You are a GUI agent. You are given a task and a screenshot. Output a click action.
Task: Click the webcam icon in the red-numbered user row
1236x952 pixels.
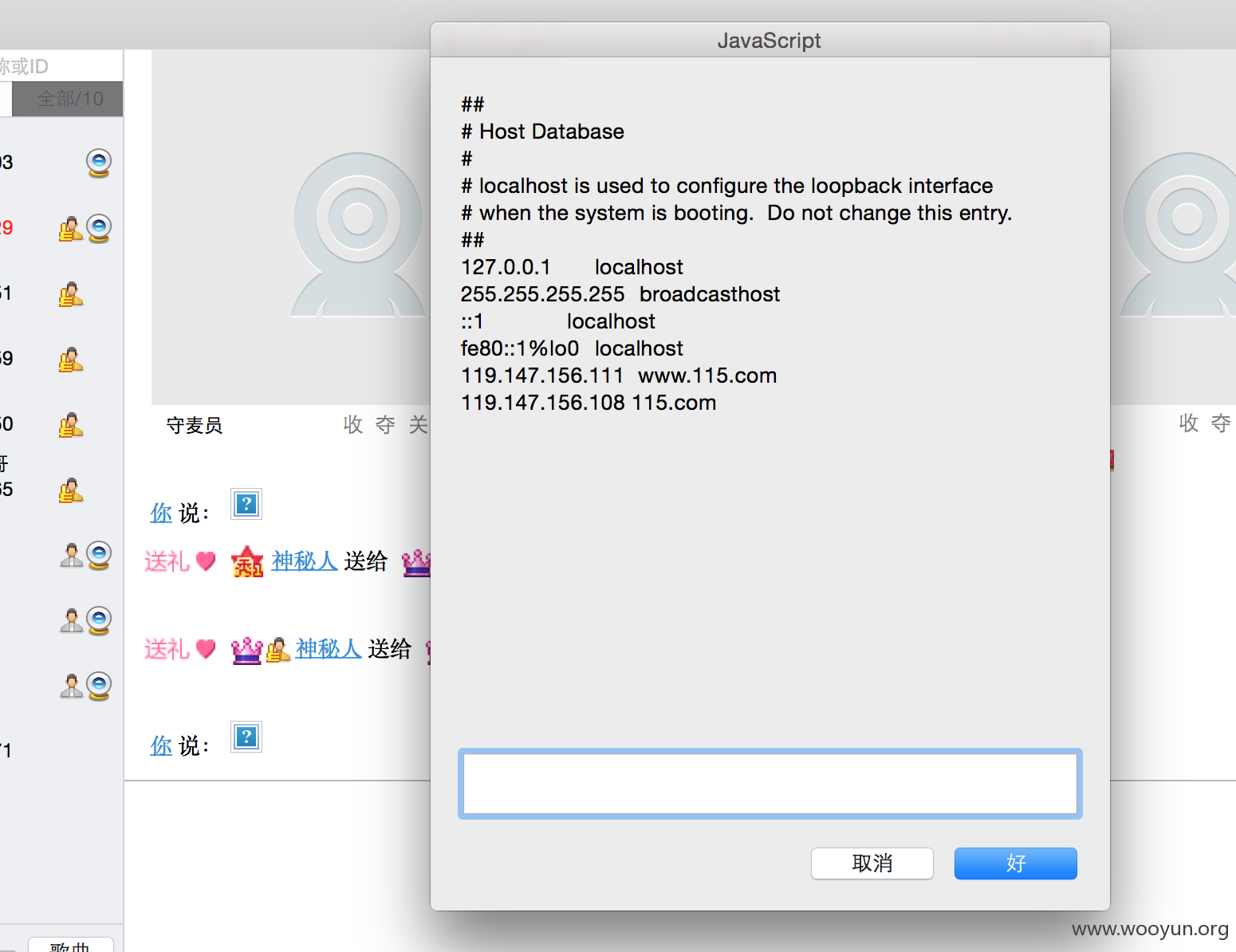tap(99, 229)
